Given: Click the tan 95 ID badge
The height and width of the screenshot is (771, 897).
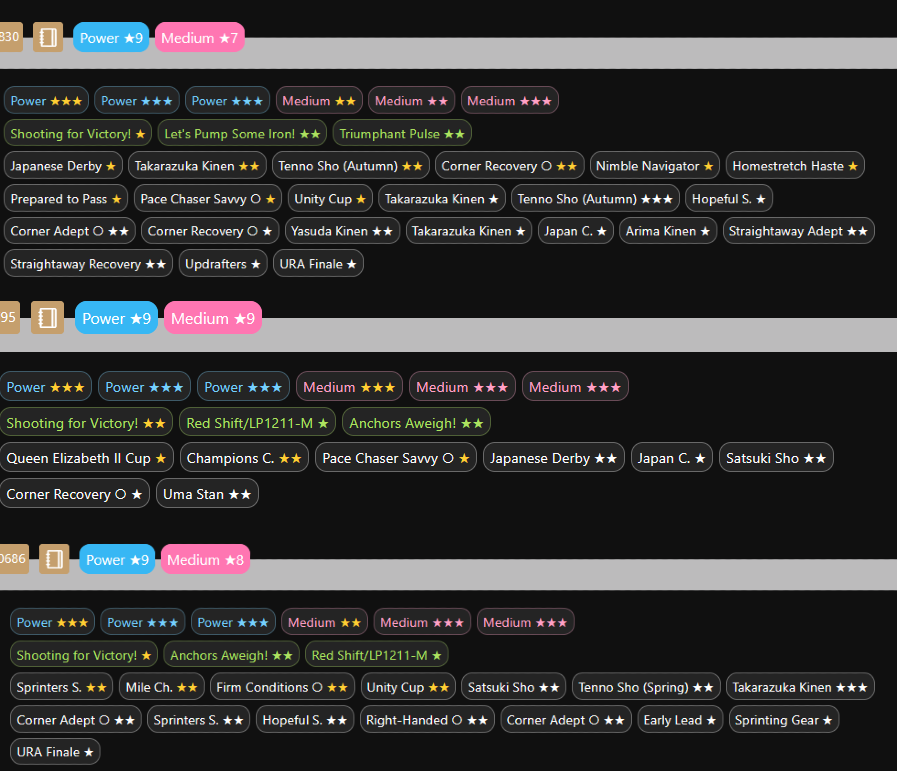Looking at the screenshot, I should pos(9,317).
